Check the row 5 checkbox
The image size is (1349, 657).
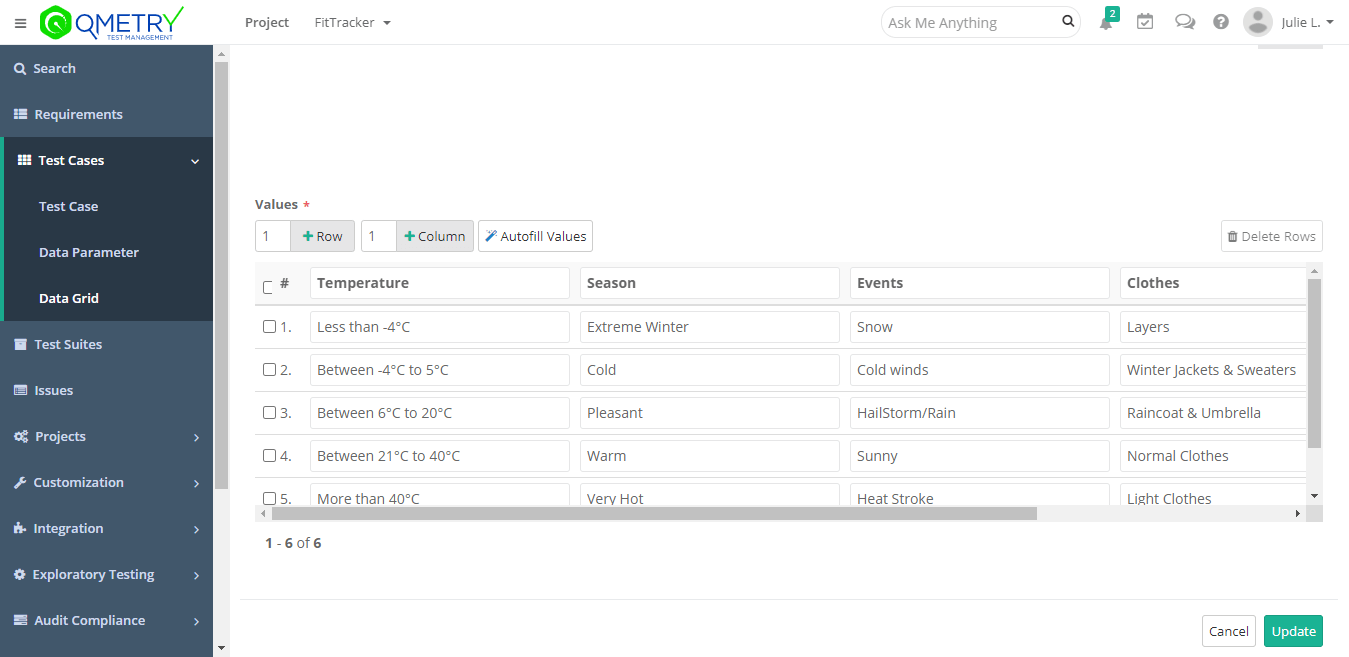(x=269, y=498)
